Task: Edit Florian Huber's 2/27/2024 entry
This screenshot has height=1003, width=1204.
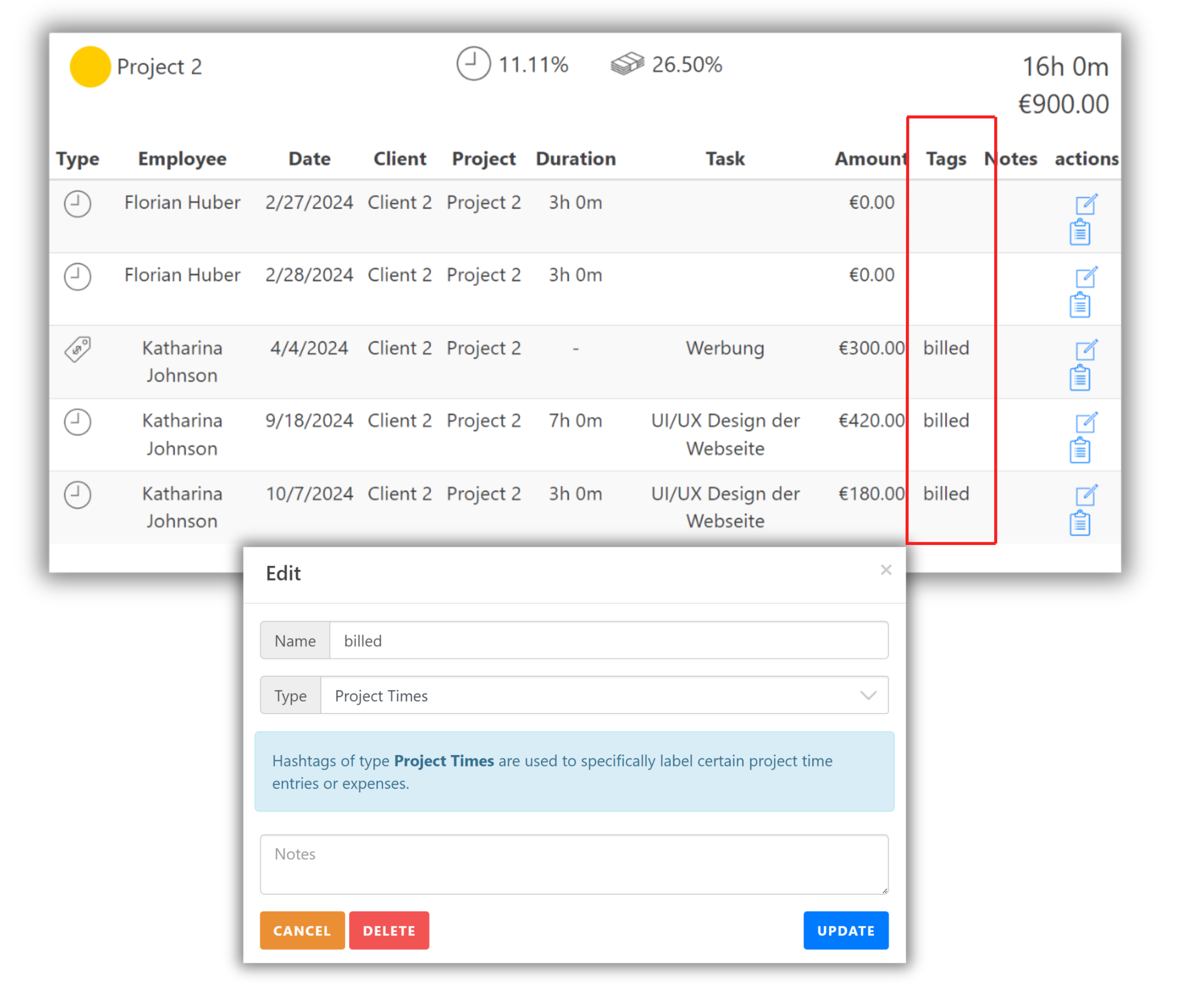Action: coord(1086,204)
